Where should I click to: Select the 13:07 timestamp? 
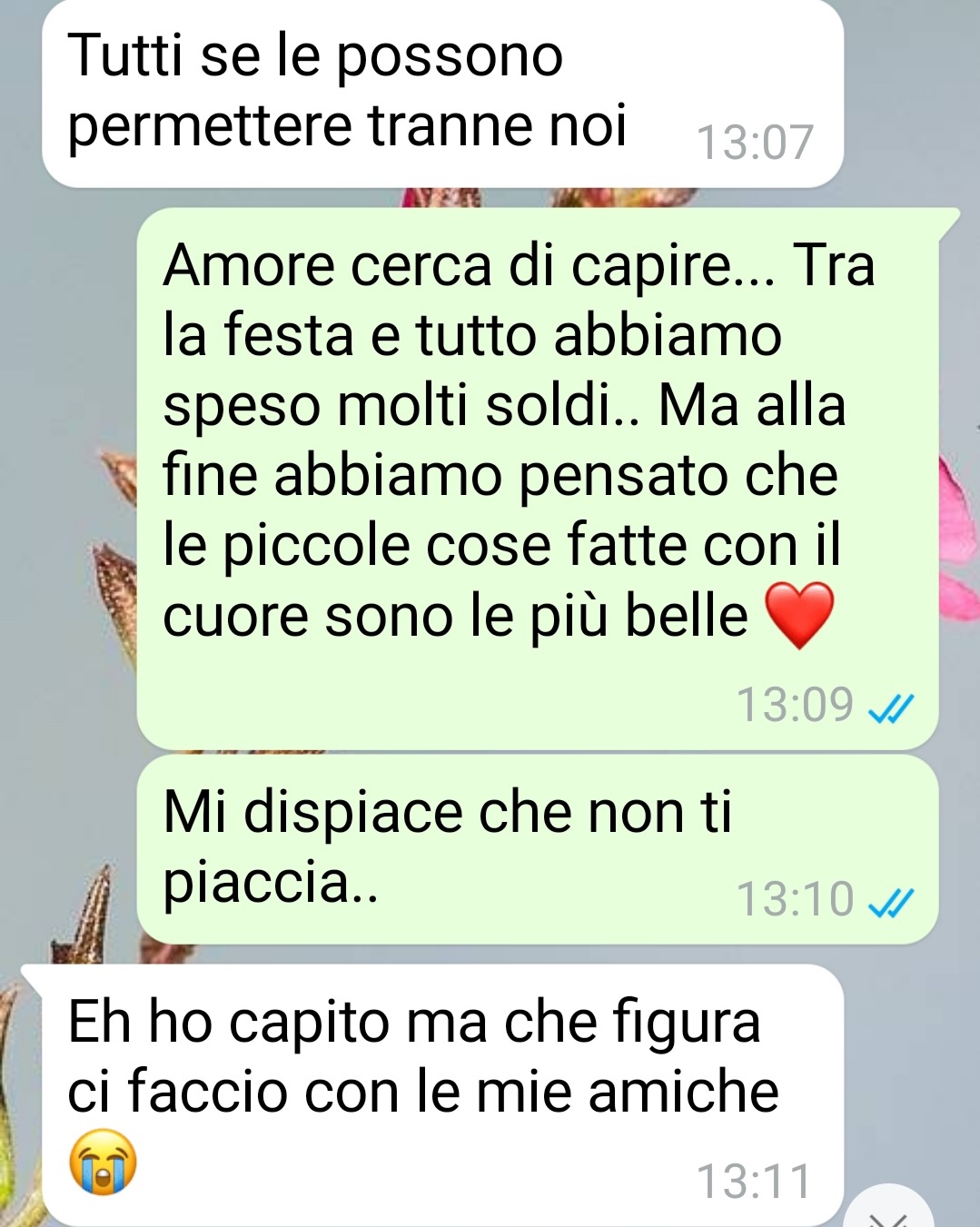(754, 143)
